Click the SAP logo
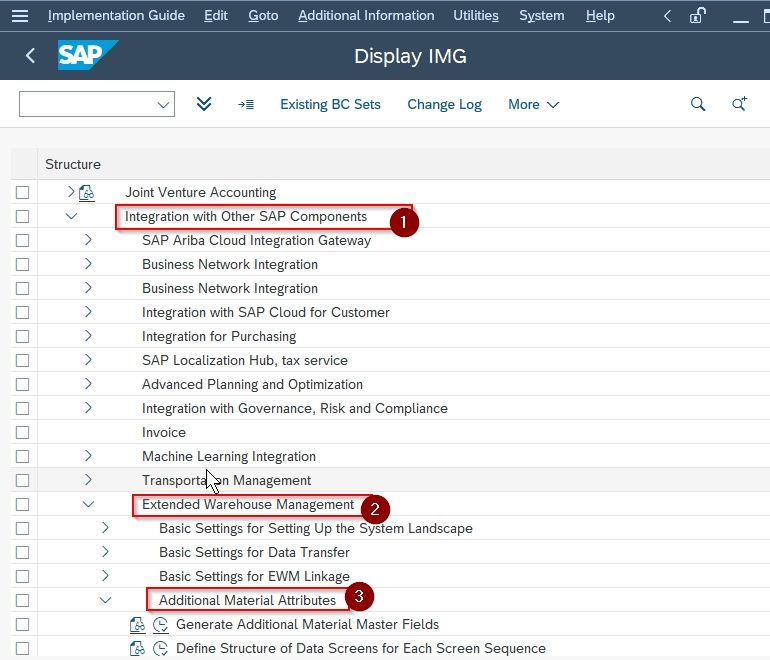770x660 pixels. click(87, 55)
